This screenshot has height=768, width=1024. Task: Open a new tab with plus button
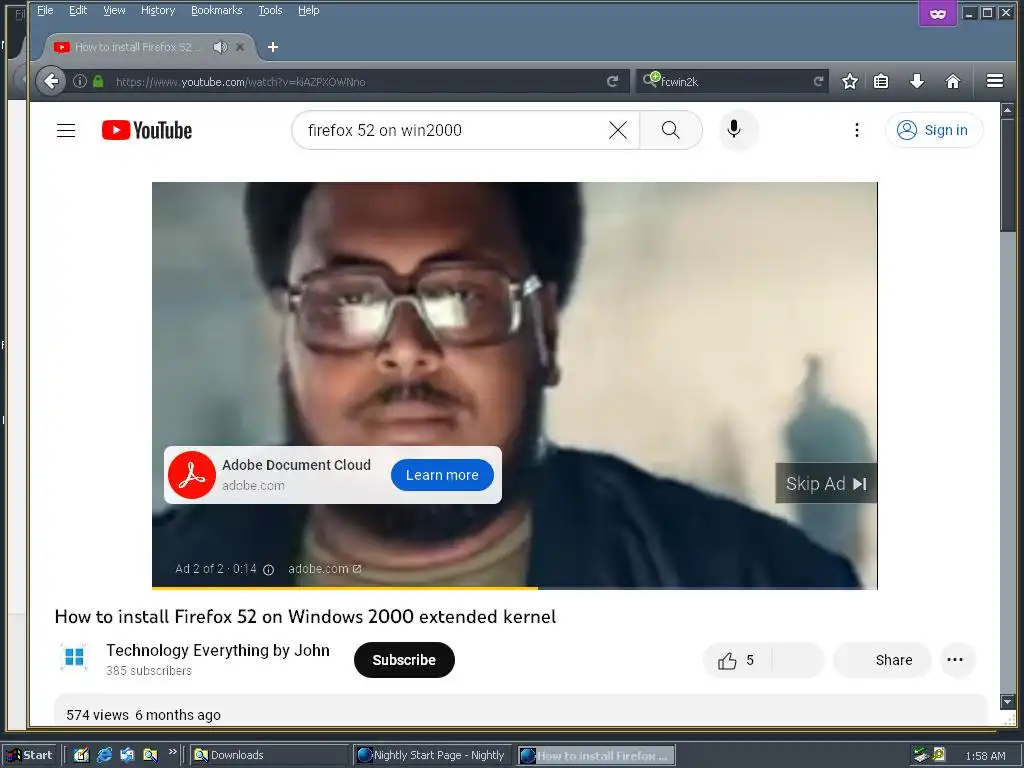273,47
